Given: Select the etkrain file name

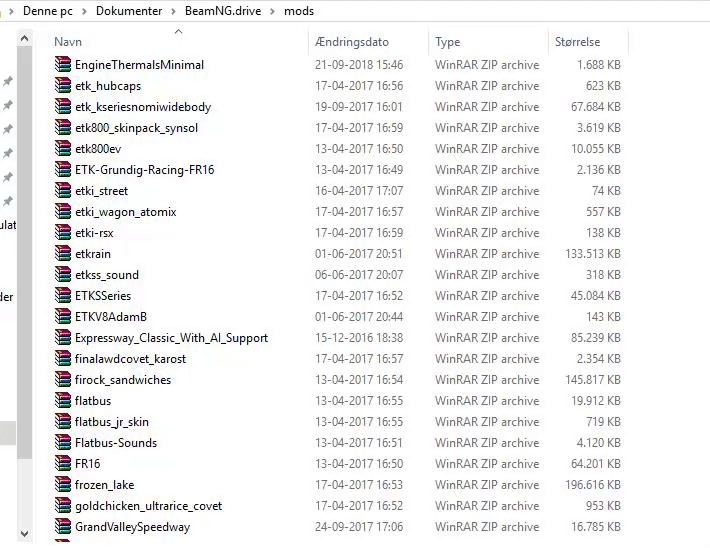Looking at the screenshot, I should click(93, 254).
